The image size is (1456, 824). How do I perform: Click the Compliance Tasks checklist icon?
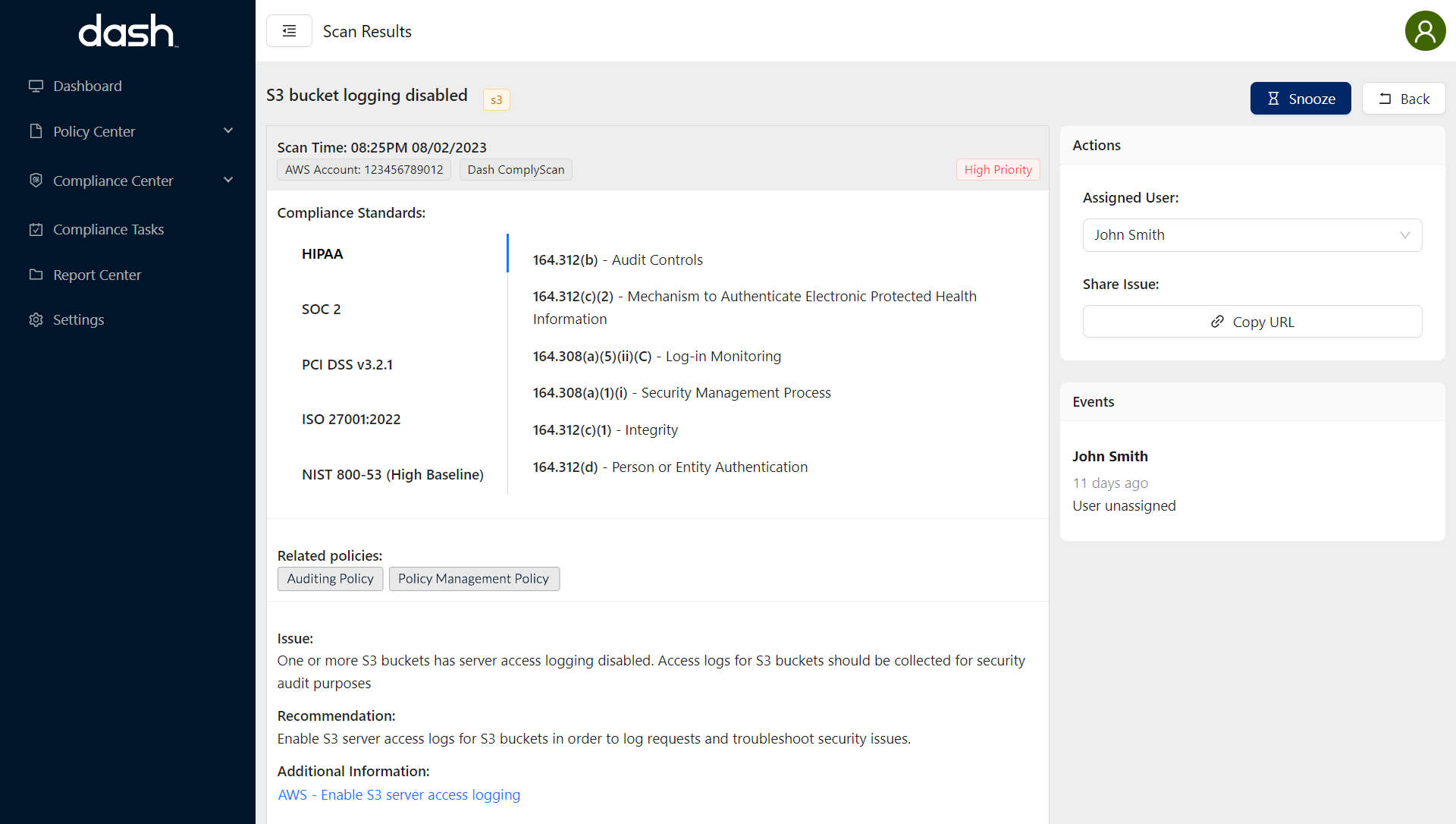pyautogui.click(x=36, y=229)
